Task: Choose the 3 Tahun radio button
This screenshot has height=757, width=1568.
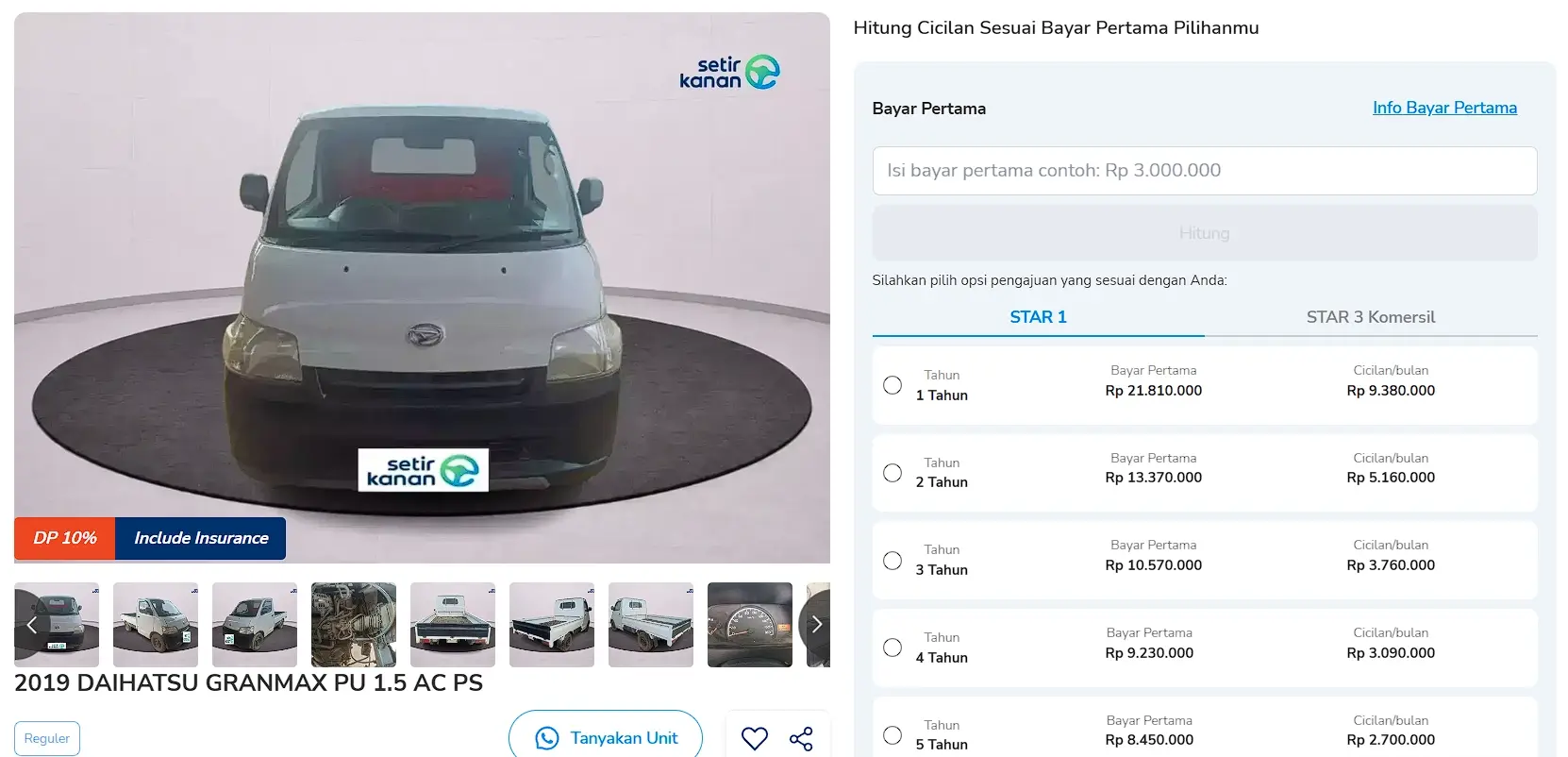Action: click(892, 561)
